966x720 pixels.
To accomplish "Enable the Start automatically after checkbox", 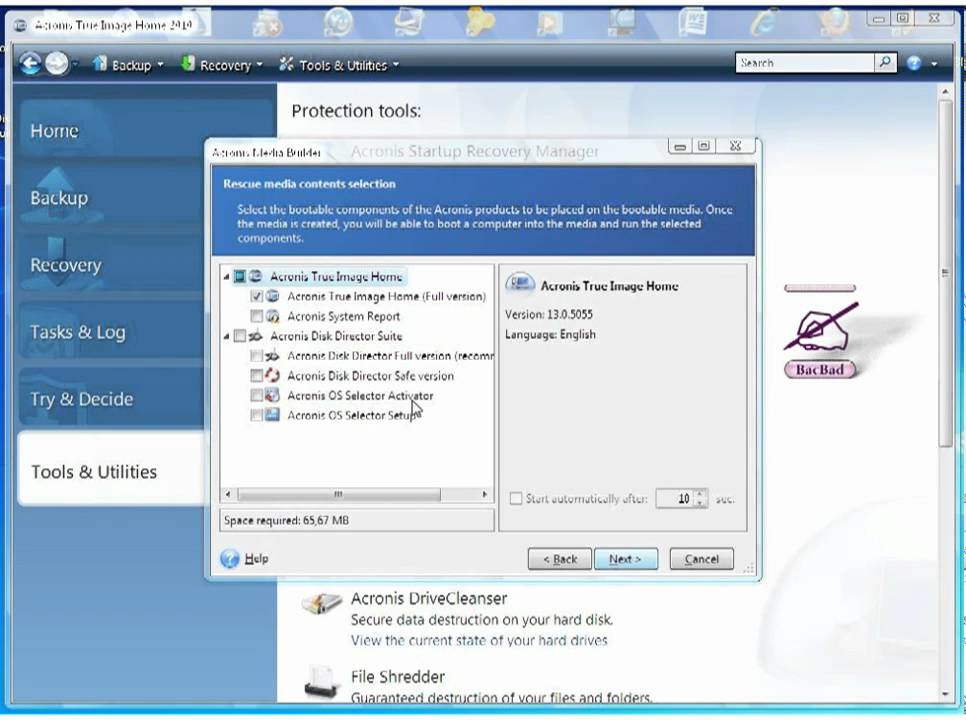I will pos(516,498).
